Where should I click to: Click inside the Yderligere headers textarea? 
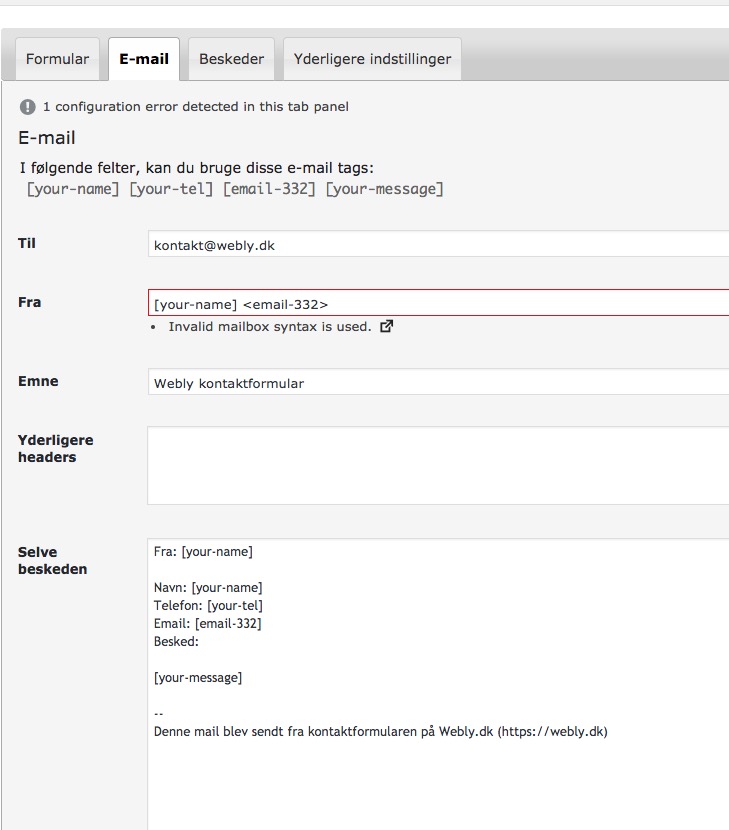click(x=438, y=465)
